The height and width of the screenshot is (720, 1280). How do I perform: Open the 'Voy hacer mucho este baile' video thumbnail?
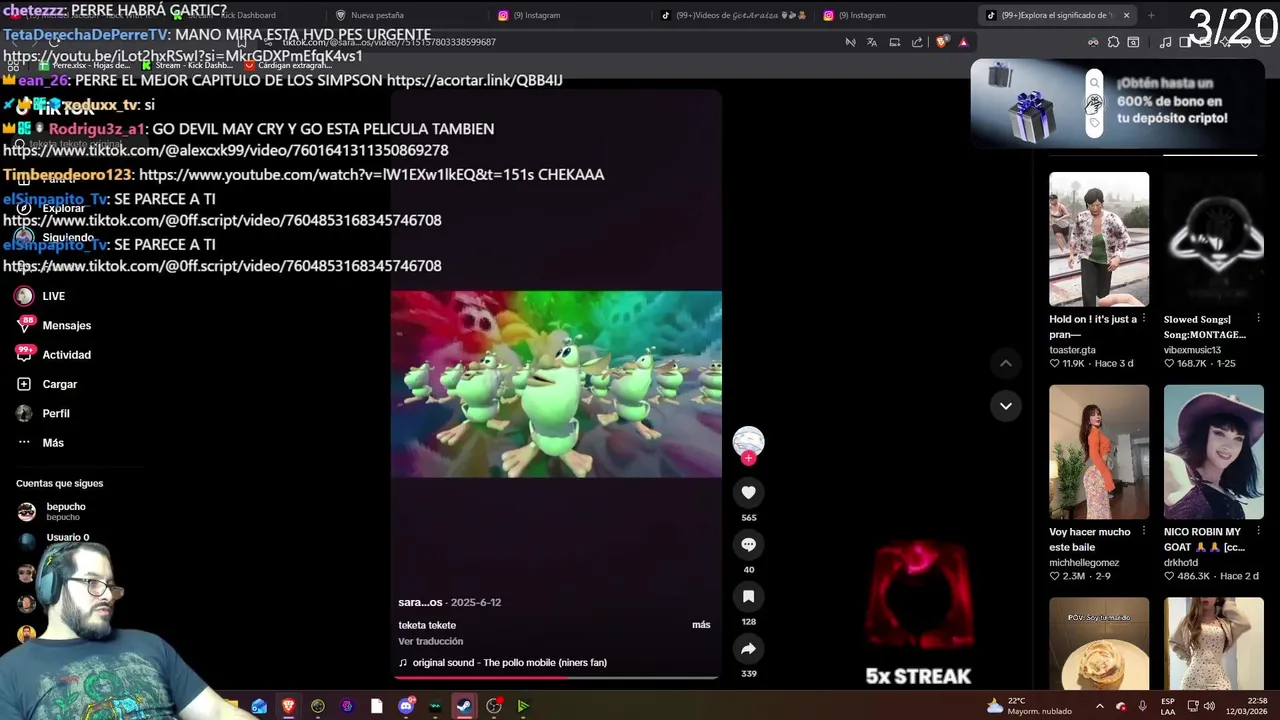point(1098,452)
